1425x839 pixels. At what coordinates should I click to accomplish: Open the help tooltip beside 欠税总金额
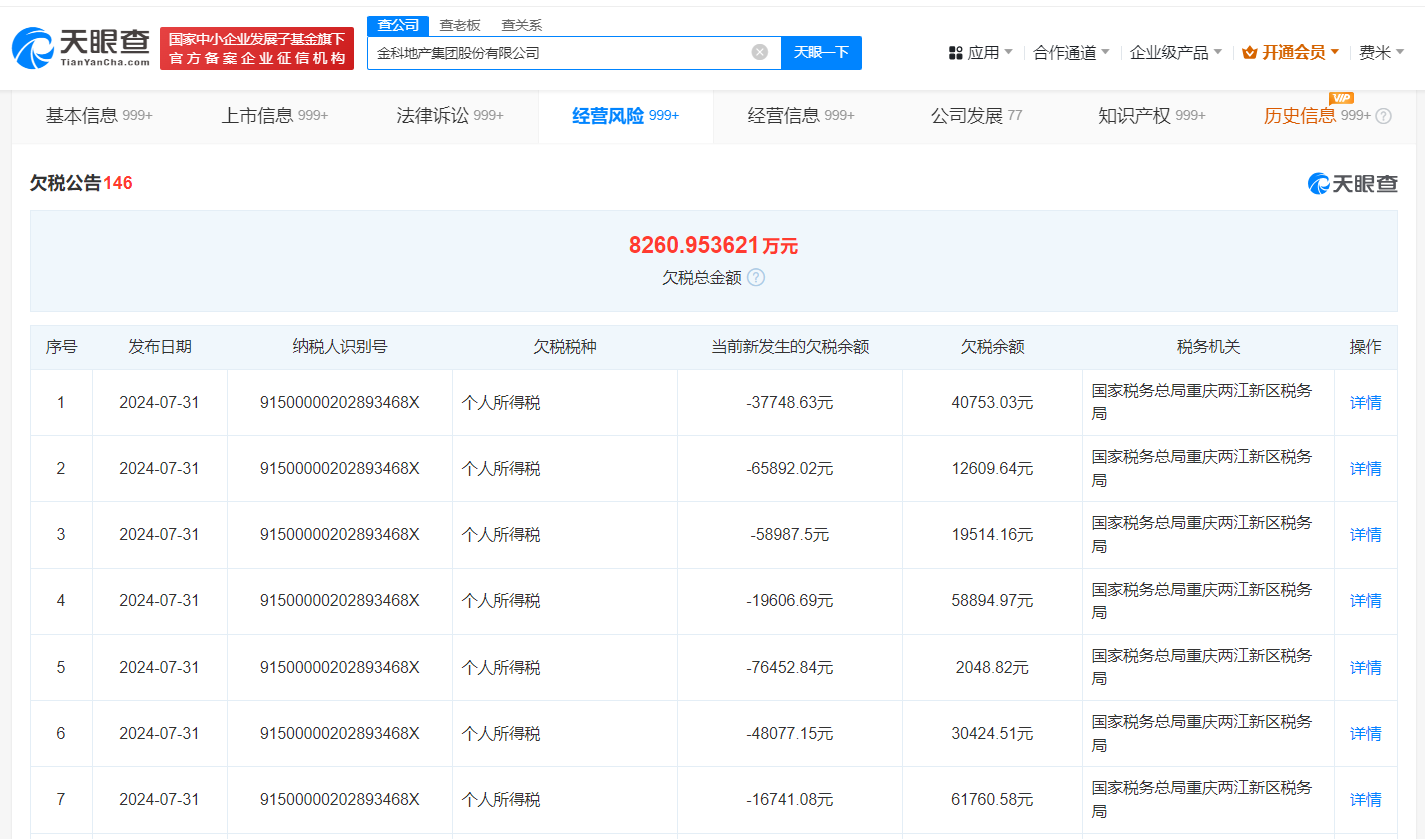point(756,277)
